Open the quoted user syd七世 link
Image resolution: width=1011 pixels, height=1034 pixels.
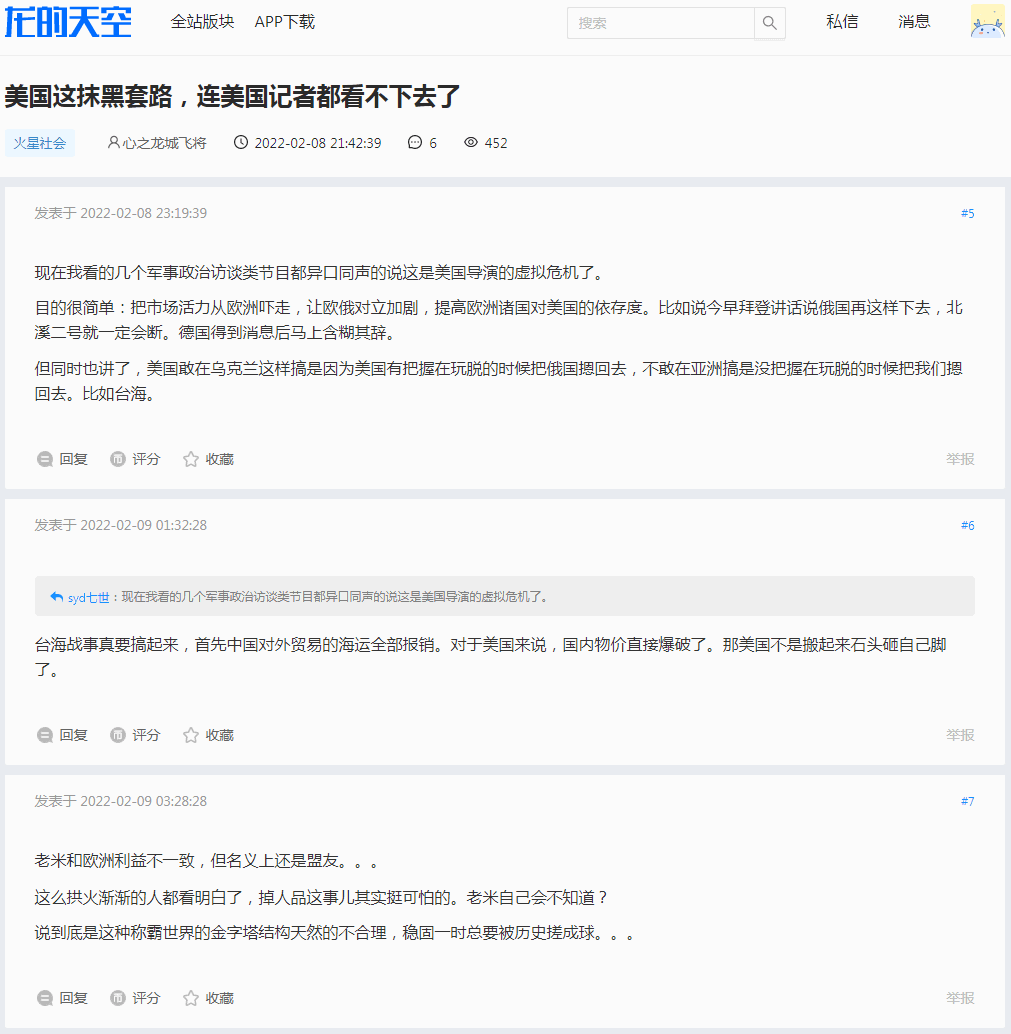pyautogui.click(x=88, y=597)
